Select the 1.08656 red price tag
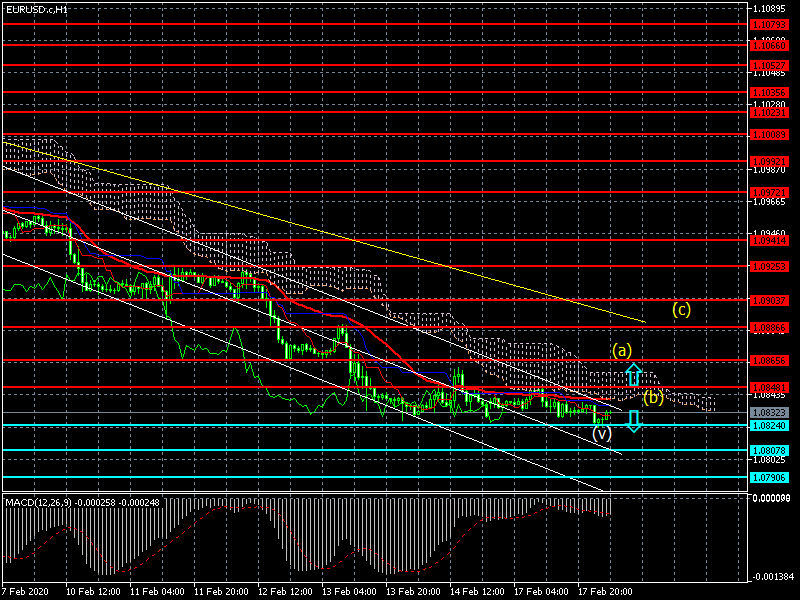The height and width of the screenshot is (600, 800). 770,361
